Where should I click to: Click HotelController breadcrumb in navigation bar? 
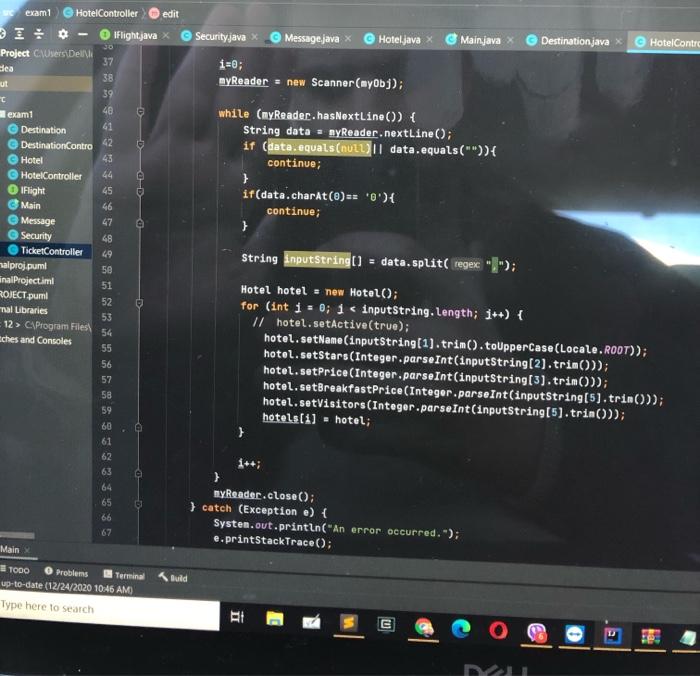click(x=100, y=13)
